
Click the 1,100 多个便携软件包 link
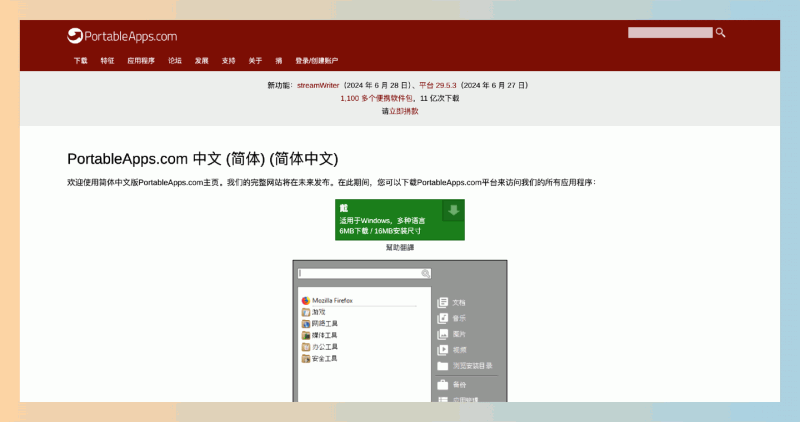(x=377, y=98)
